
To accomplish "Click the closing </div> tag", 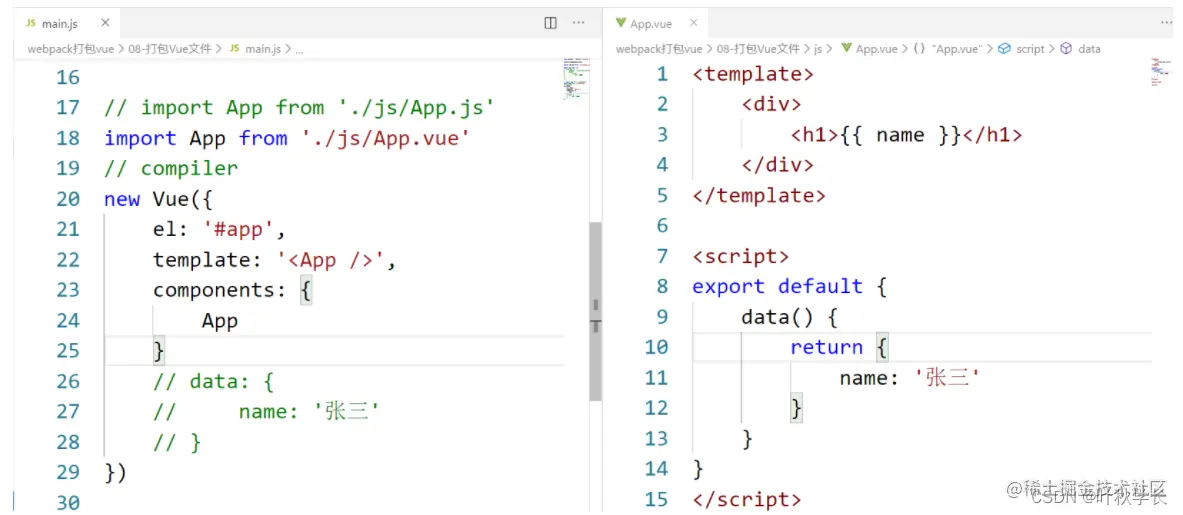I will point(778,165).
